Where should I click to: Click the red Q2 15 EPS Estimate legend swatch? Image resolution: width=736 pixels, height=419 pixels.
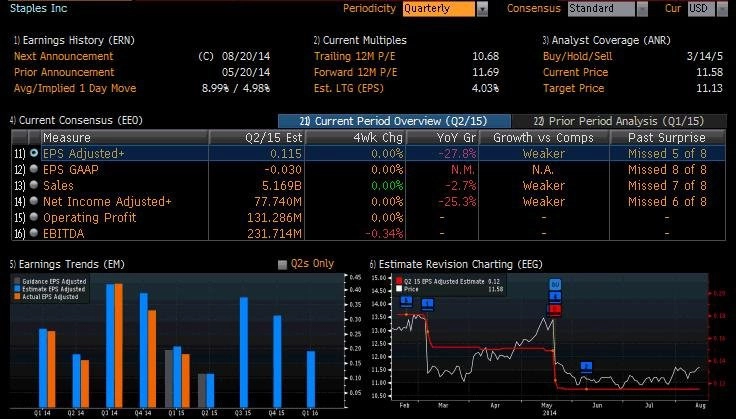pos(399,282)
